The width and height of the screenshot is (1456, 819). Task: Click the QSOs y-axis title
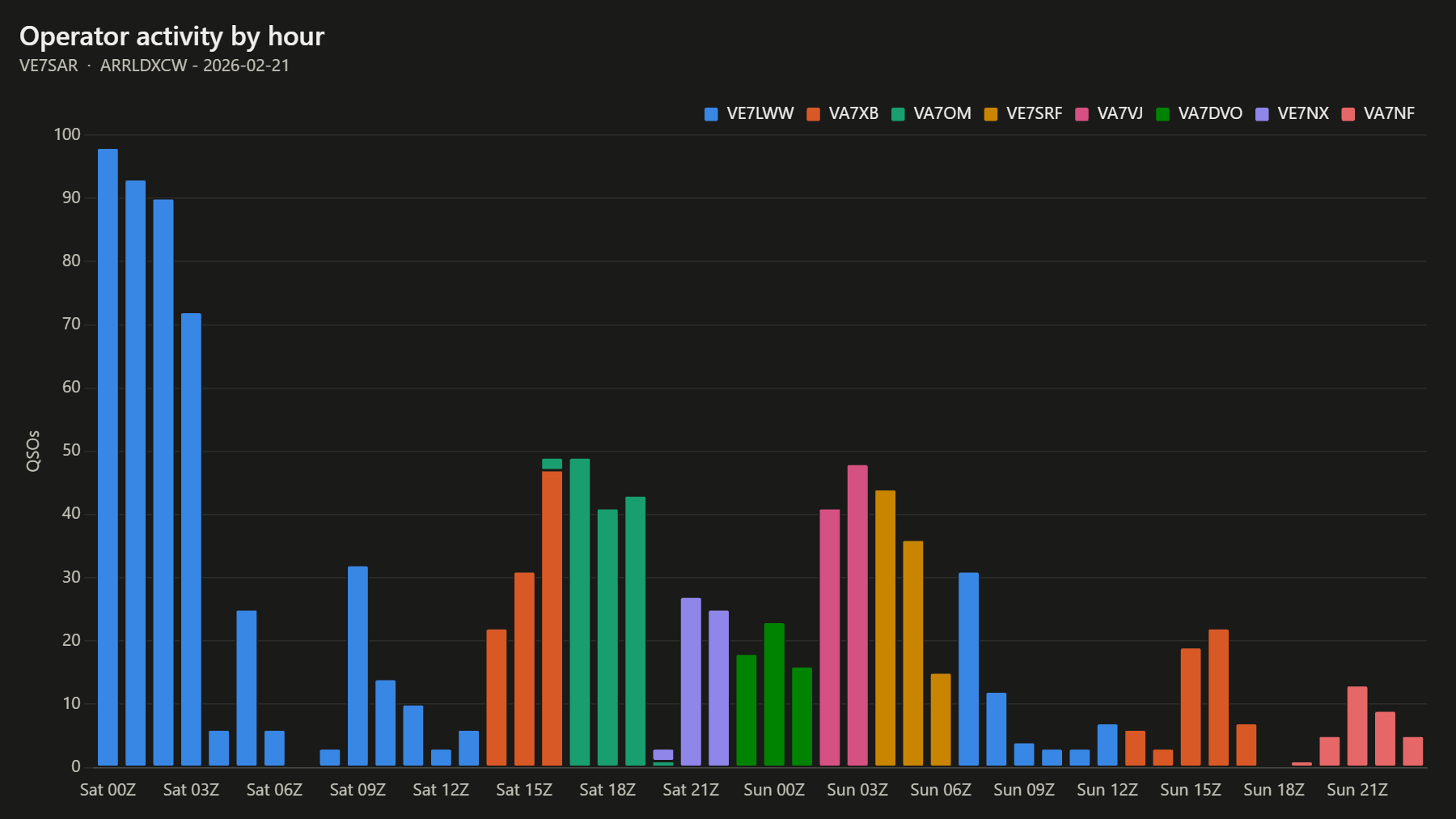[33, 451]
